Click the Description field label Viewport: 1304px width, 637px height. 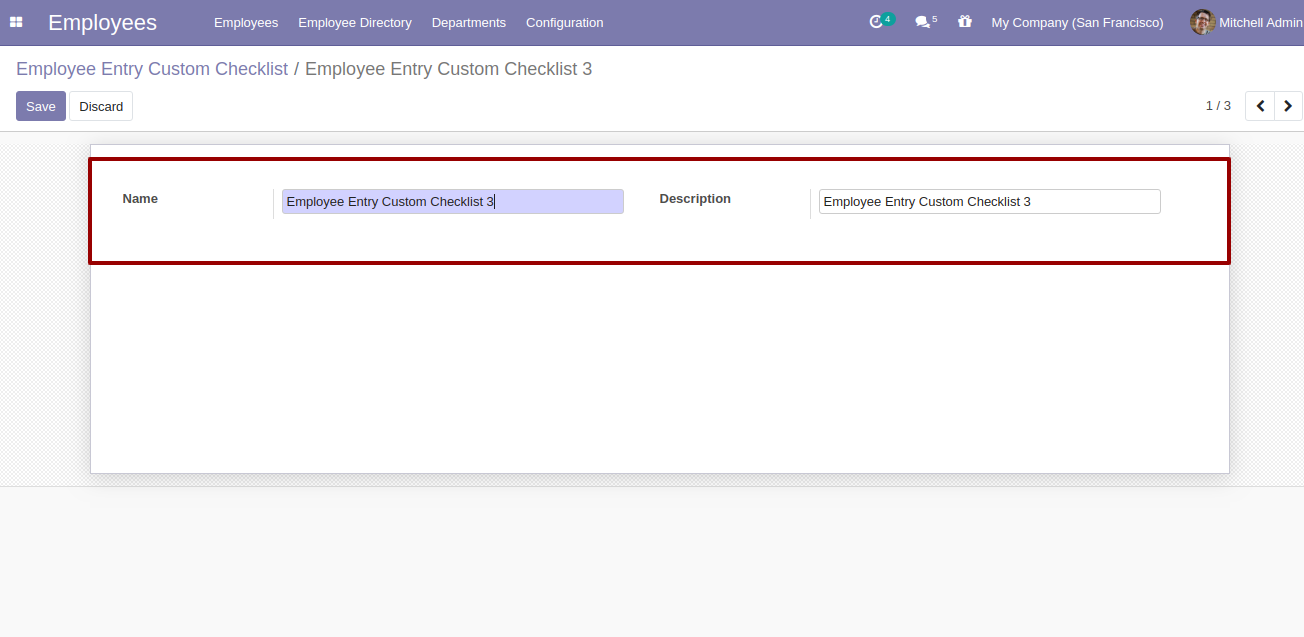point(695,199)
